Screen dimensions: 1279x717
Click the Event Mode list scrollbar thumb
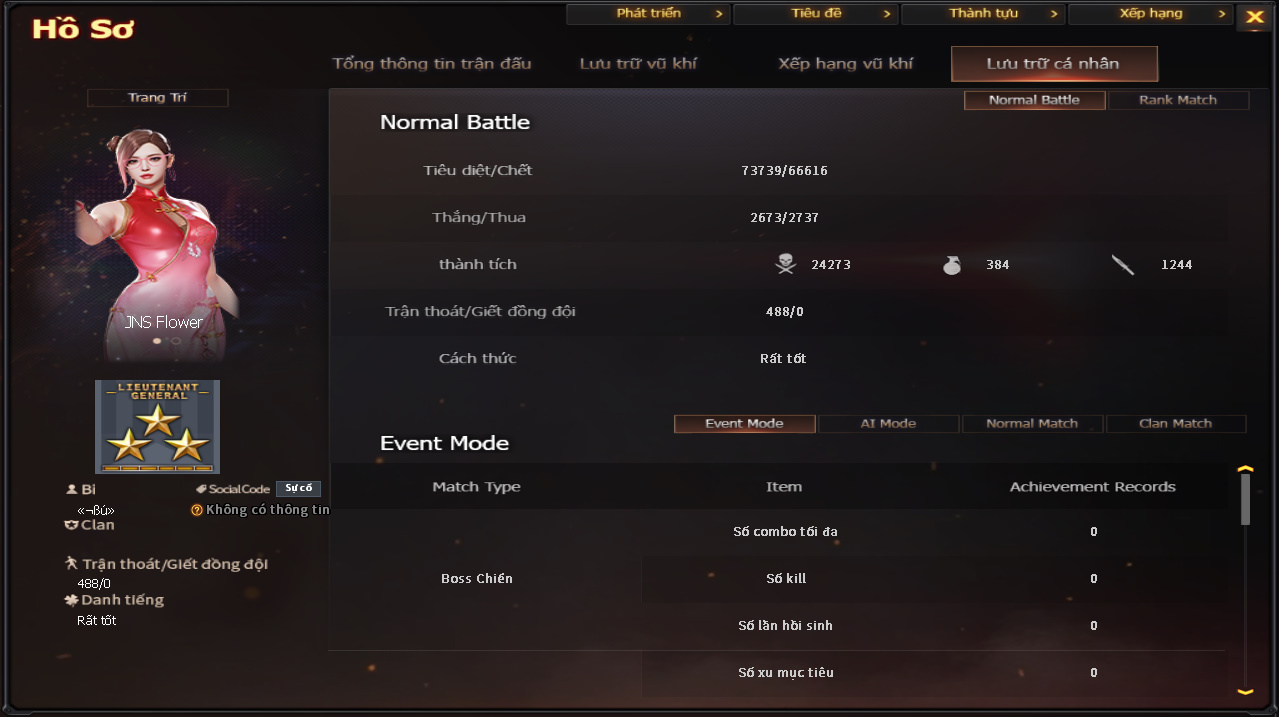[1245, 498]
